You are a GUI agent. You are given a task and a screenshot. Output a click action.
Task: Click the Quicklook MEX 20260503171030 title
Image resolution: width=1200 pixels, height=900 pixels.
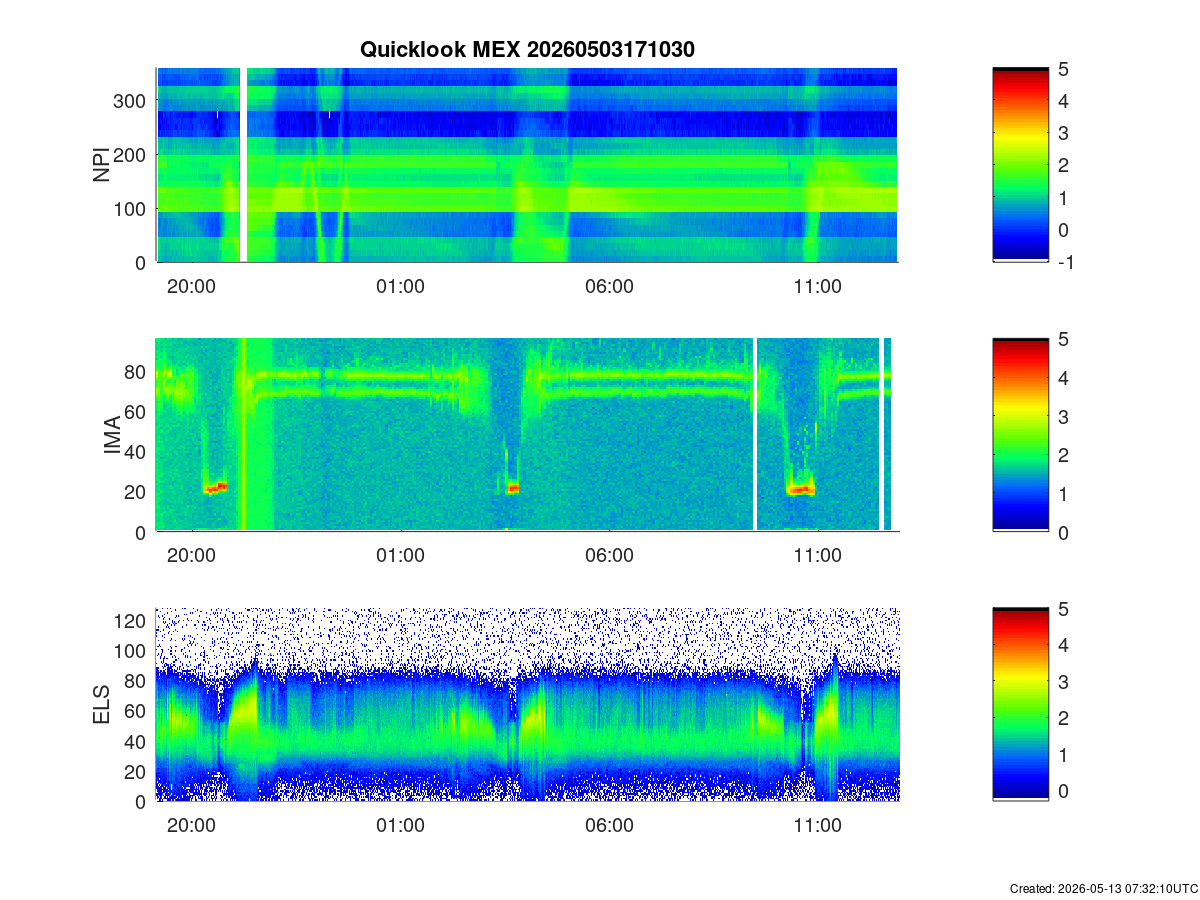point(527,50)
